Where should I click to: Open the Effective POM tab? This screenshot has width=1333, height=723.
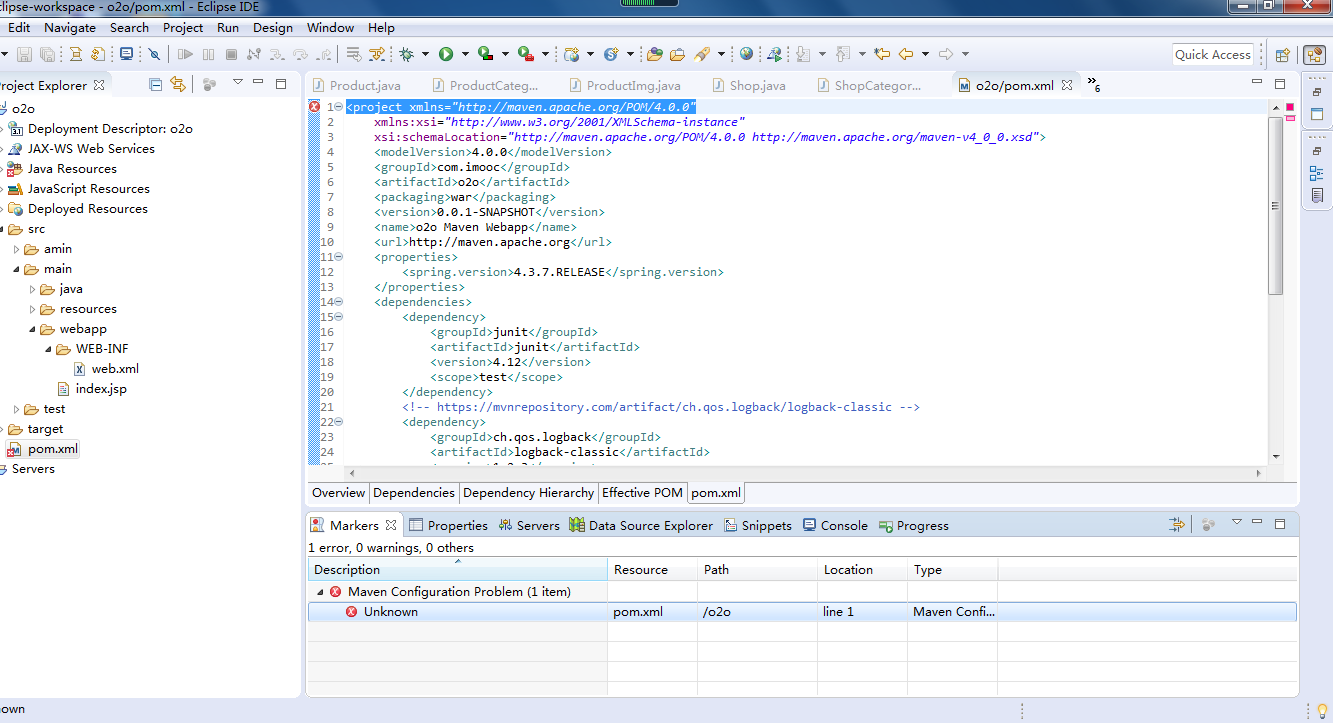642,493
